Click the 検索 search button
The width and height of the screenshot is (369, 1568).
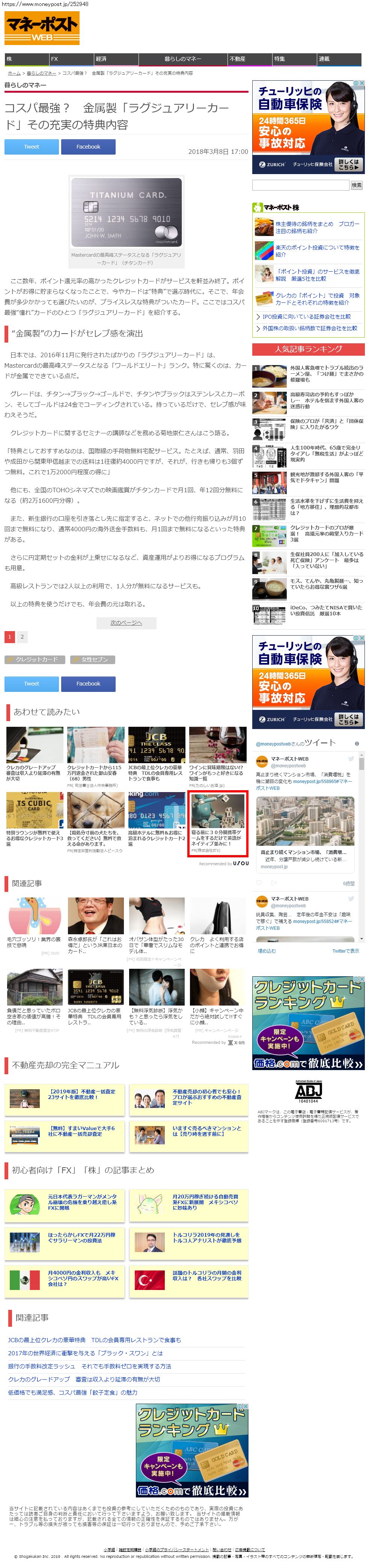pos(356,185)
